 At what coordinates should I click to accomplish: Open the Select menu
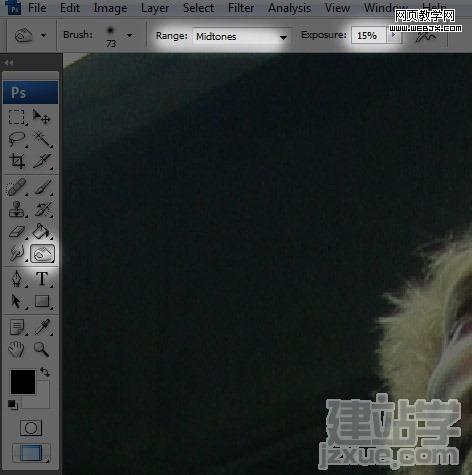[x=199, y=8]
